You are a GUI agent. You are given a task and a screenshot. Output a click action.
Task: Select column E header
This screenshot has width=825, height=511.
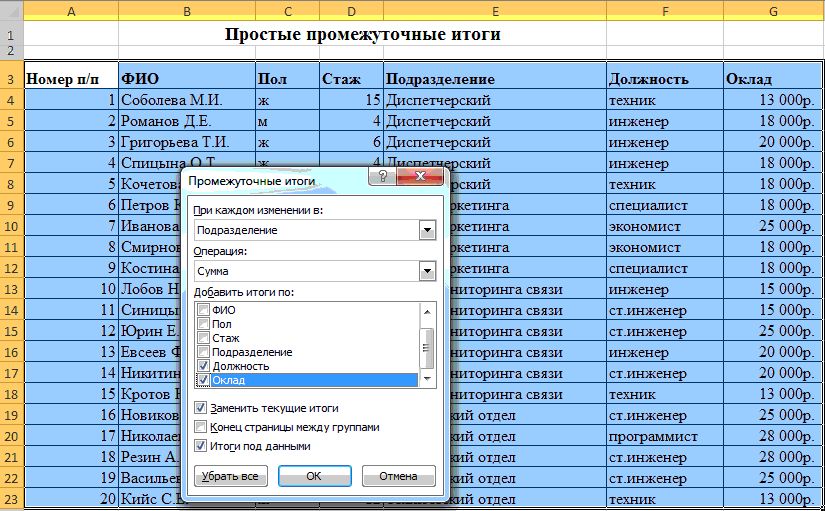[495, 11]
